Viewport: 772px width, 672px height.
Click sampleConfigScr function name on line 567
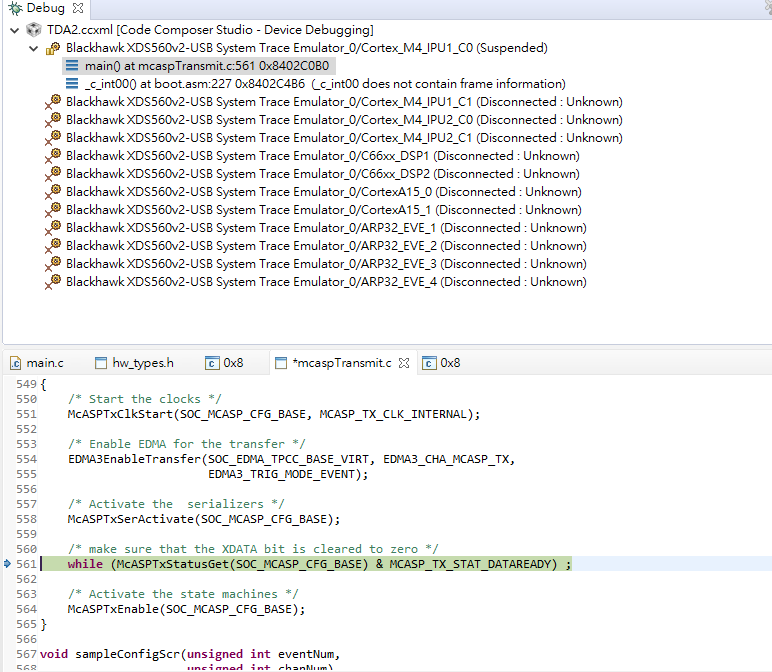click(x=128, y=654)
